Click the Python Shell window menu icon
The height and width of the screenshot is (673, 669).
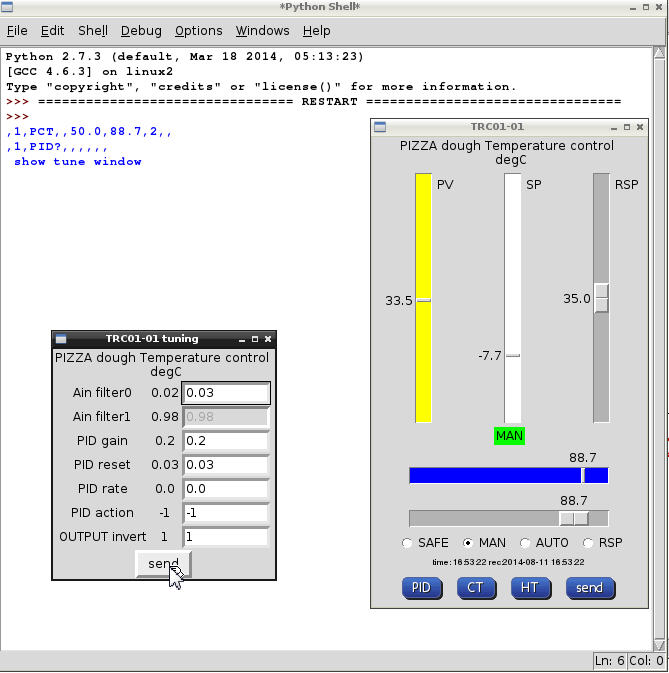[x=9, y=8]
